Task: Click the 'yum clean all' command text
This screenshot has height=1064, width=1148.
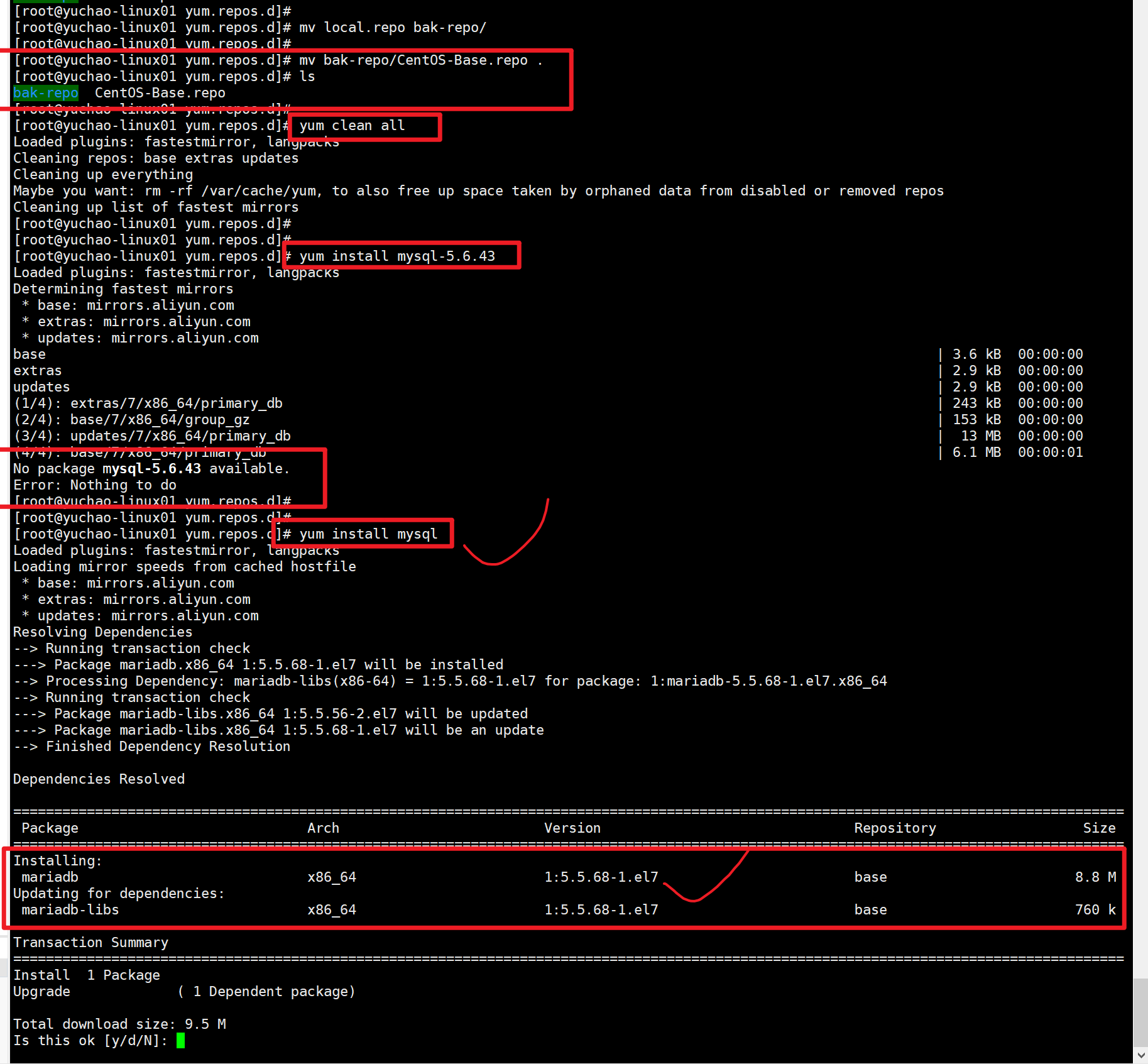Action: 352,126
